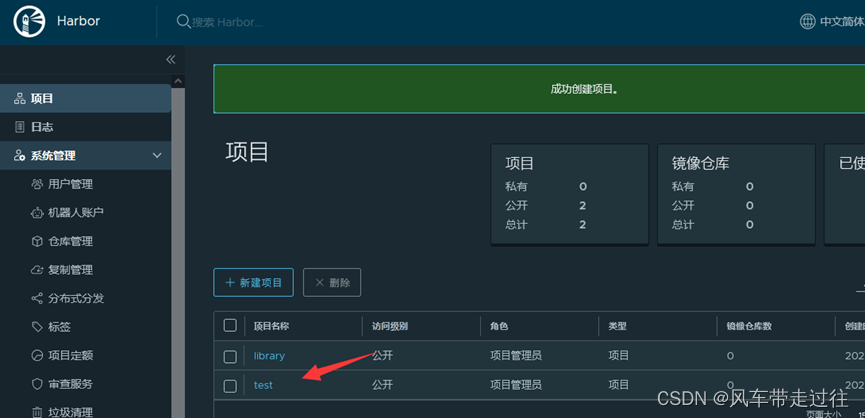865x418 pixels.
Task: Click the 项目 page heading
Action: click(247, 152)
